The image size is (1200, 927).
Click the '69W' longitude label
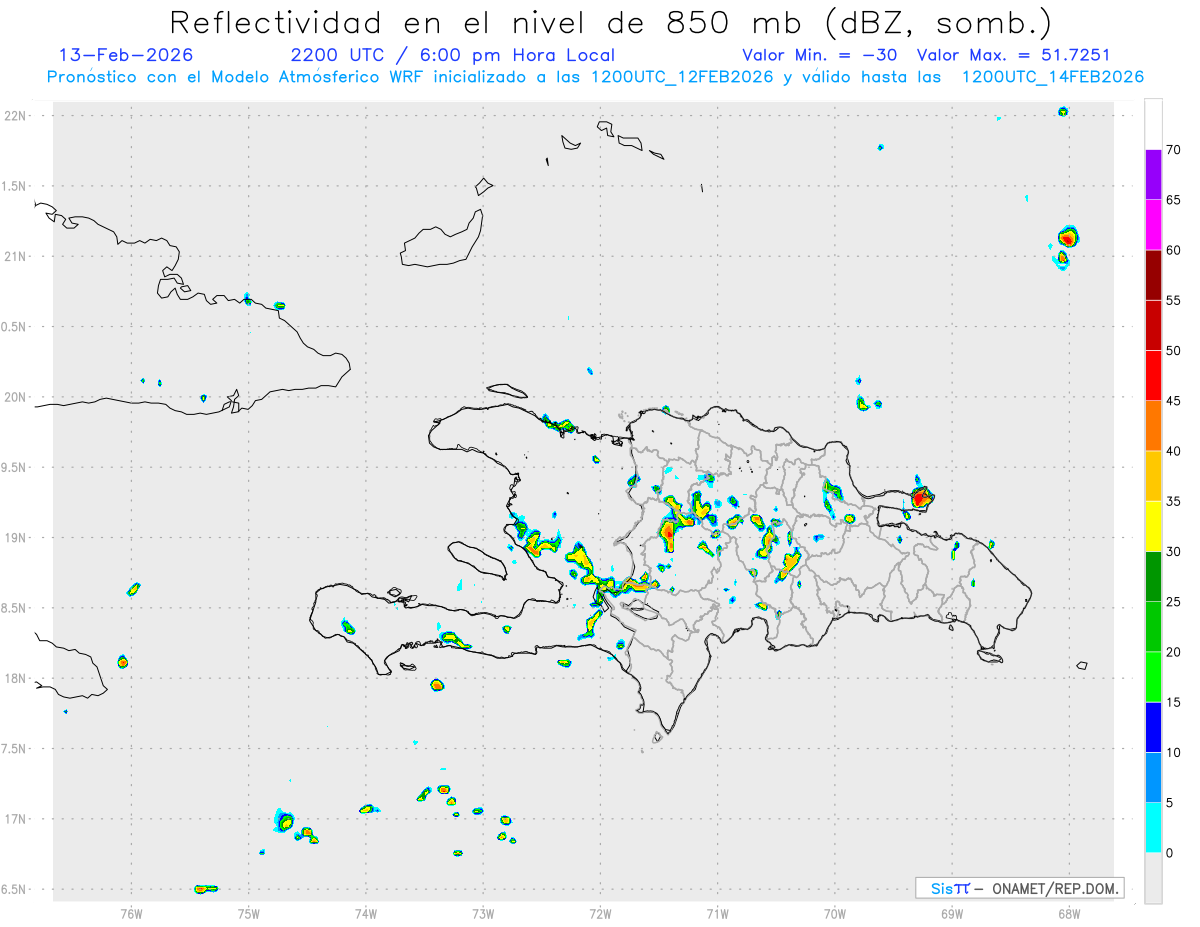(952, 913)
